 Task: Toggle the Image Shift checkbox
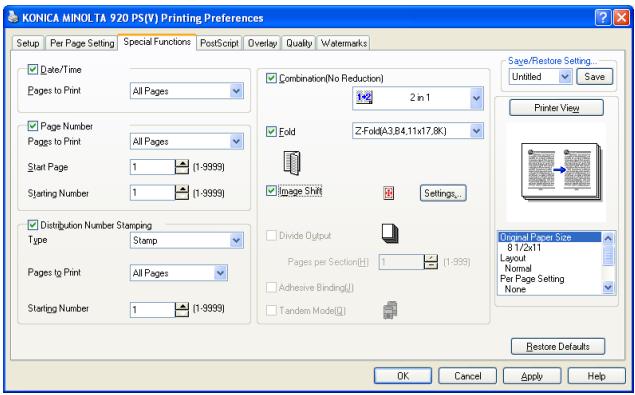point(271,190)
